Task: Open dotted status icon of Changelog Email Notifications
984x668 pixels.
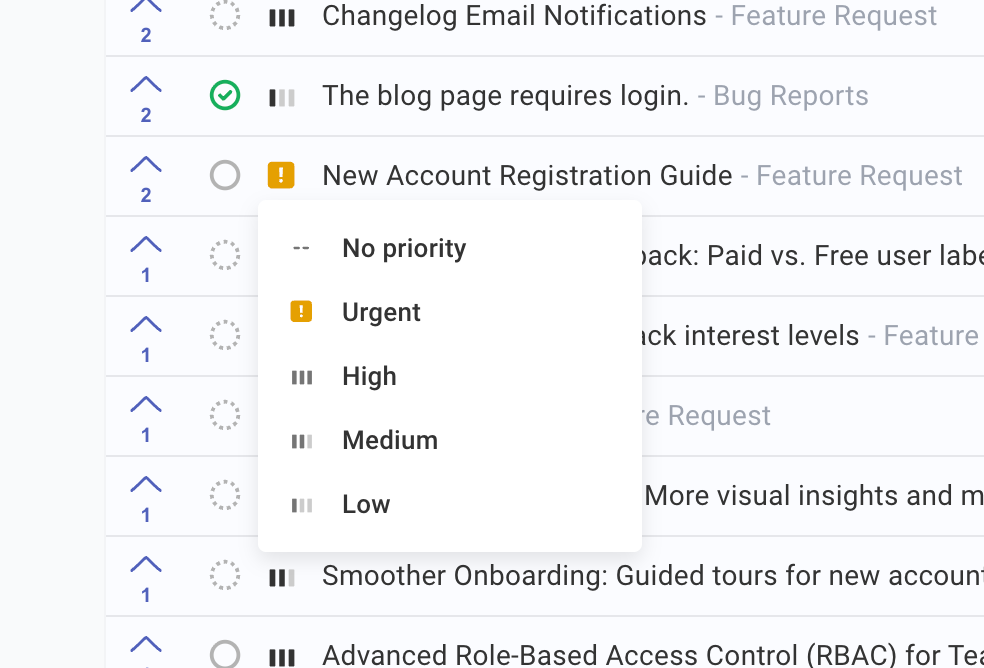Action: (x=225, y=16)
